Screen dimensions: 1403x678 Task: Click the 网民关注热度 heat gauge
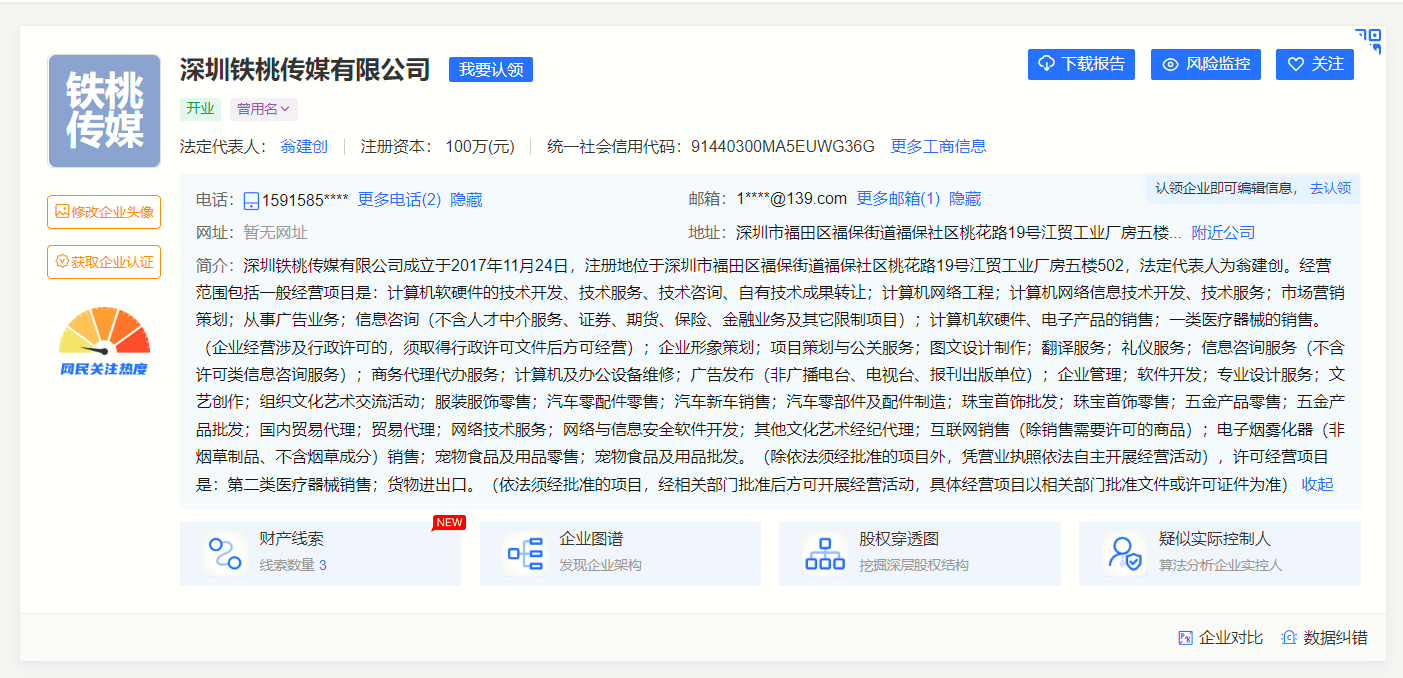[103, 340]
